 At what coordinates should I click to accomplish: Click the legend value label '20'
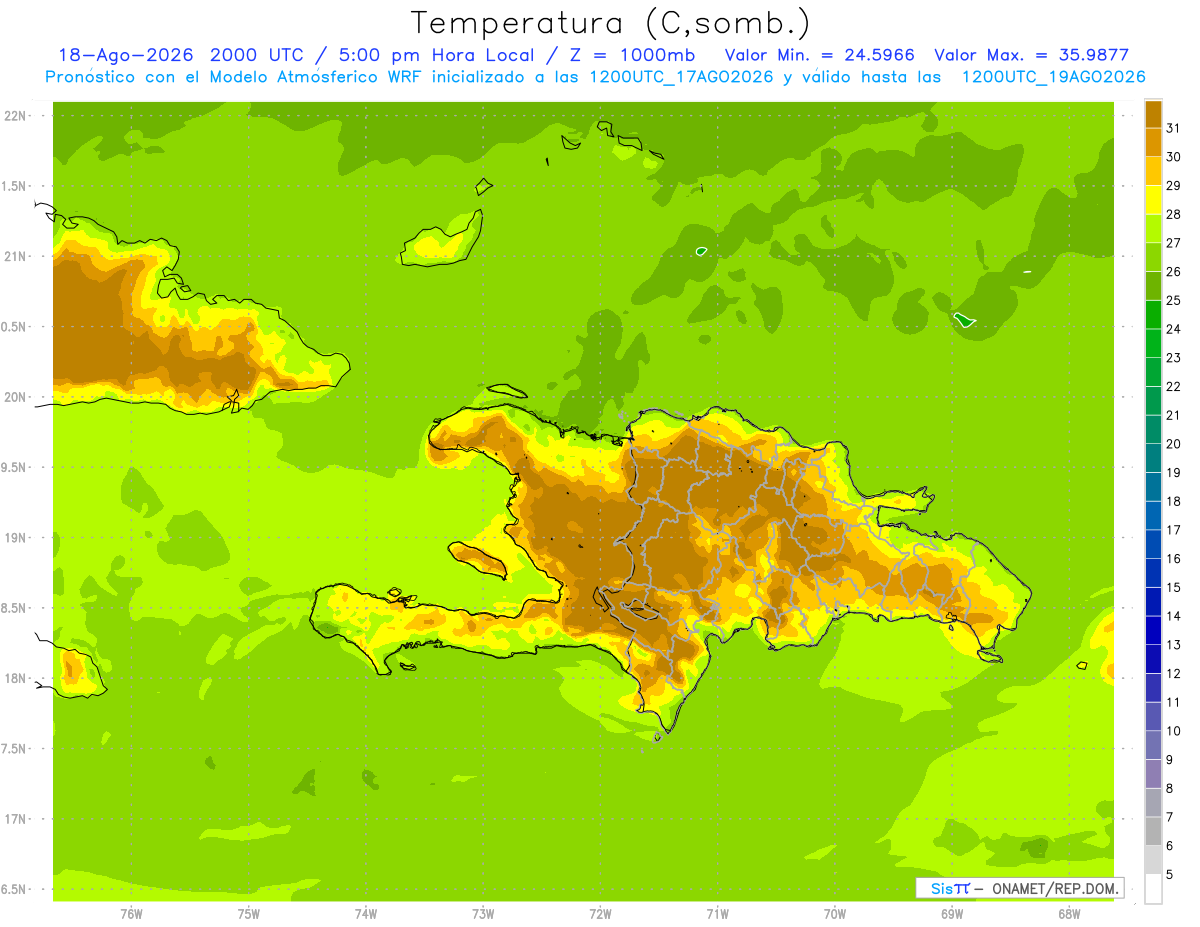[1173, 444]
